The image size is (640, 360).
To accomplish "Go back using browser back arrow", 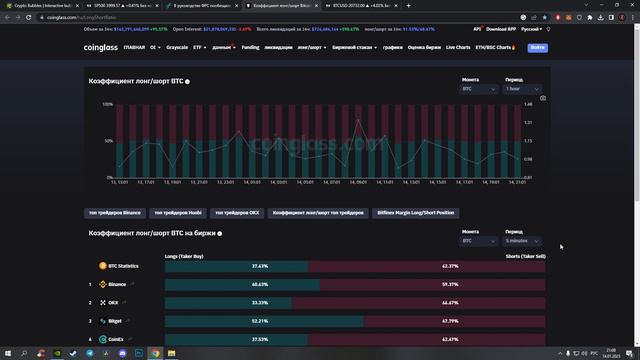I will tap(7, 18).
